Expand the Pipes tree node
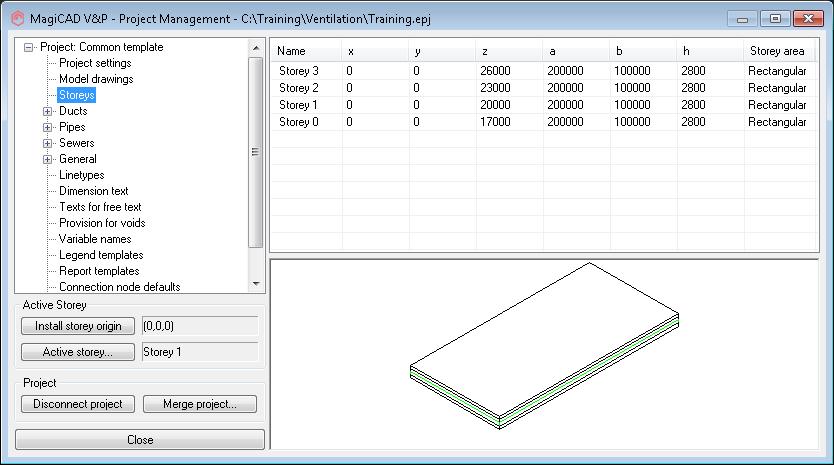The image size is (834, 465). (x=47, y=127)
